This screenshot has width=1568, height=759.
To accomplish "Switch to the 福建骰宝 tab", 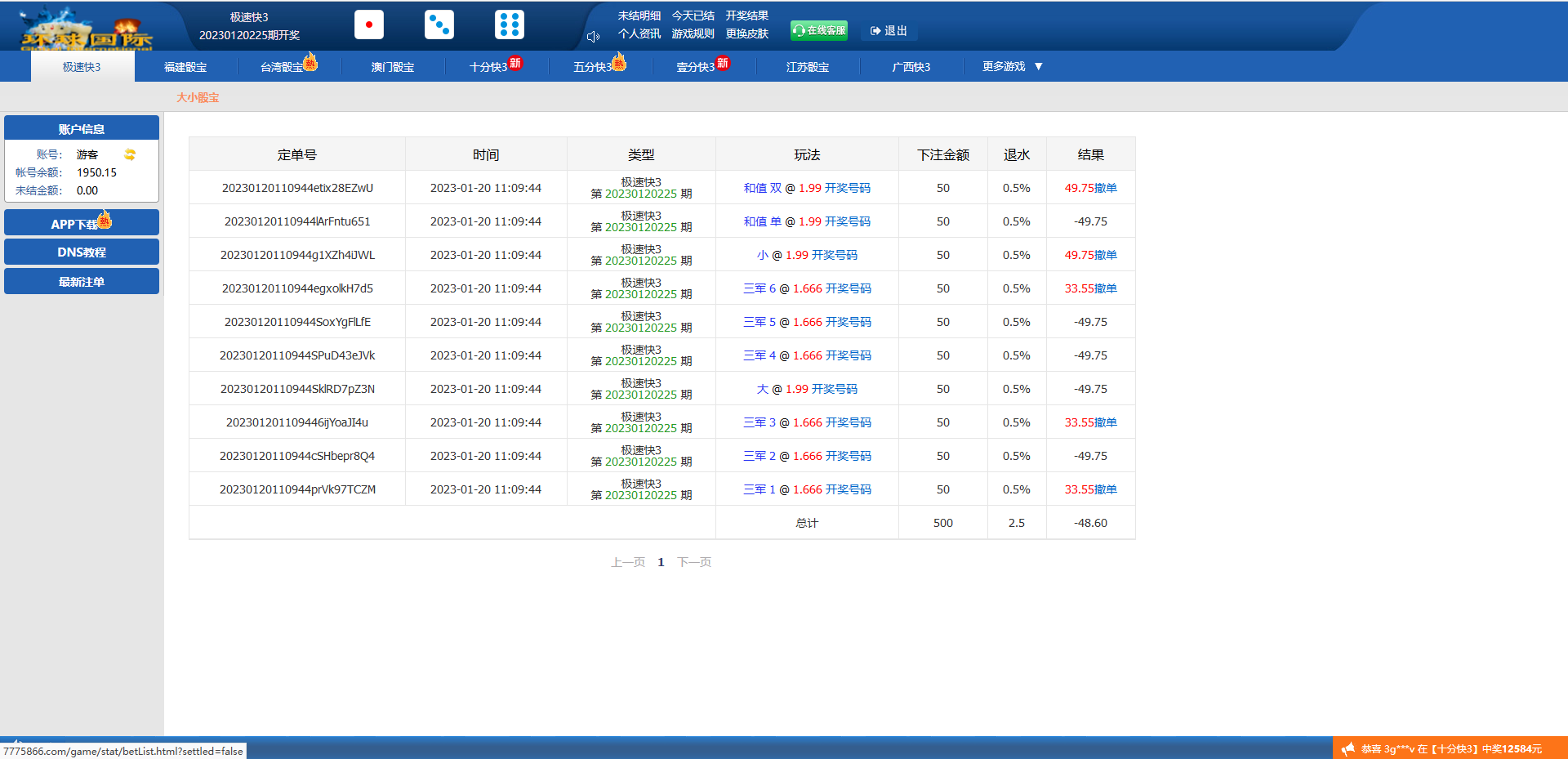I will 185,67.
